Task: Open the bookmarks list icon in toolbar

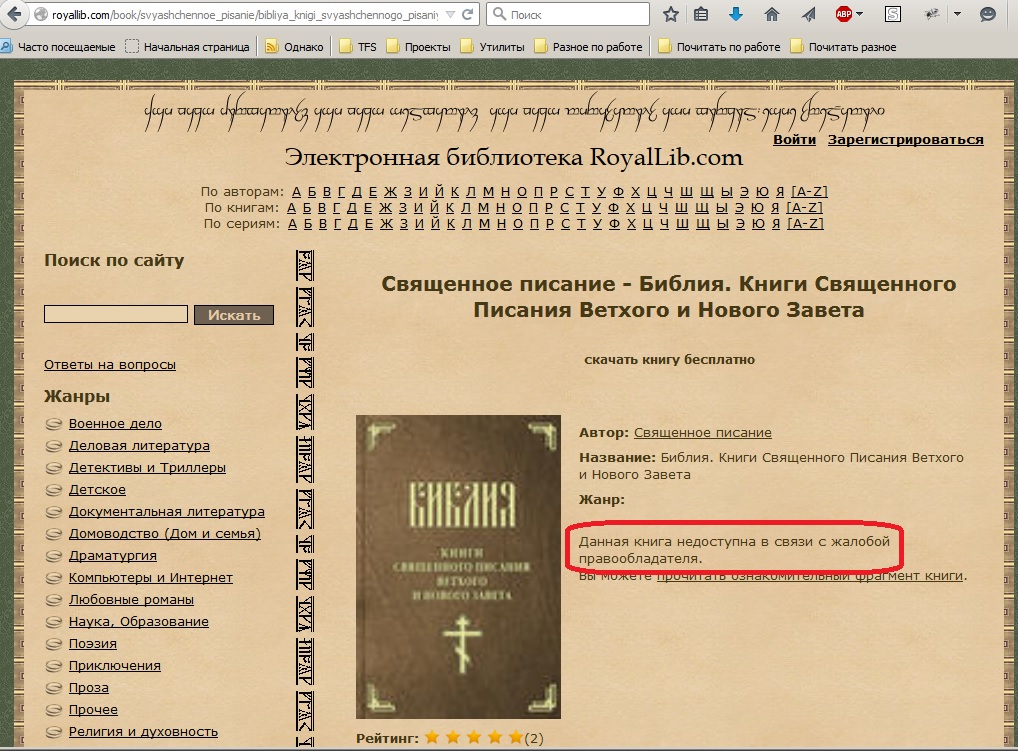Action: click(701, 15)
